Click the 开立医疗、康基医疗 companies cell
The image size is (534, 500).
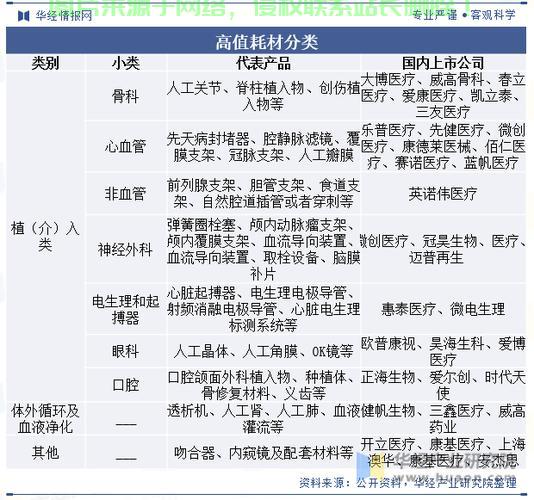point(443,452)
